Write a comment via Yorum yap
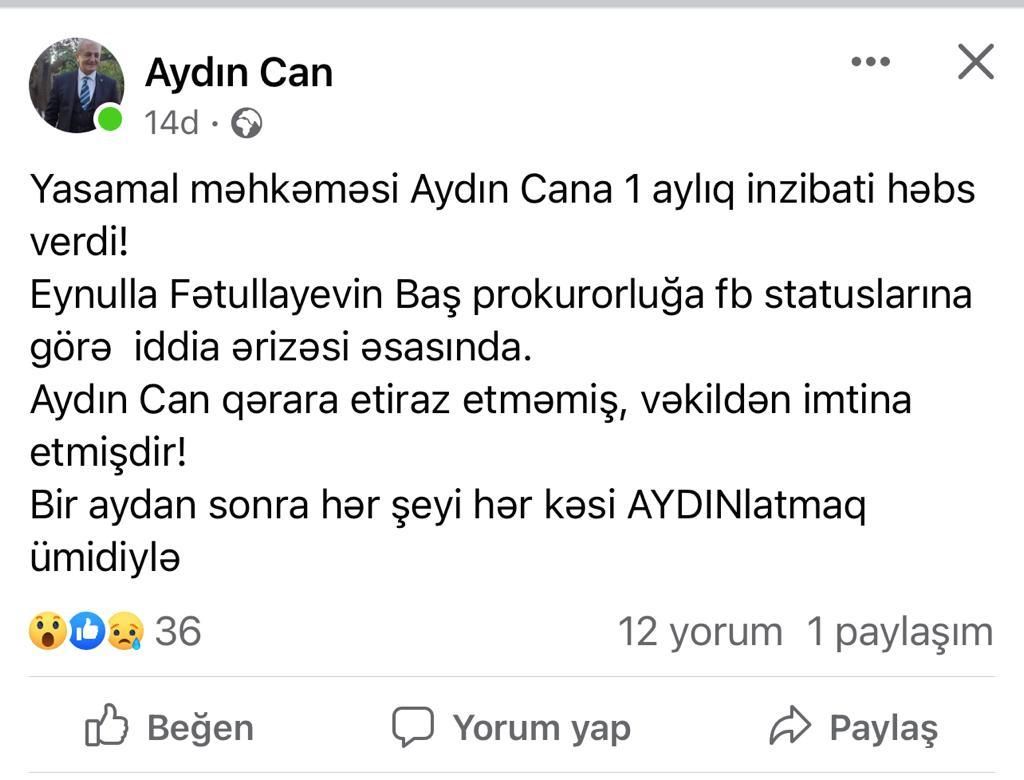The image size is (1024, 780). (511, 727)
